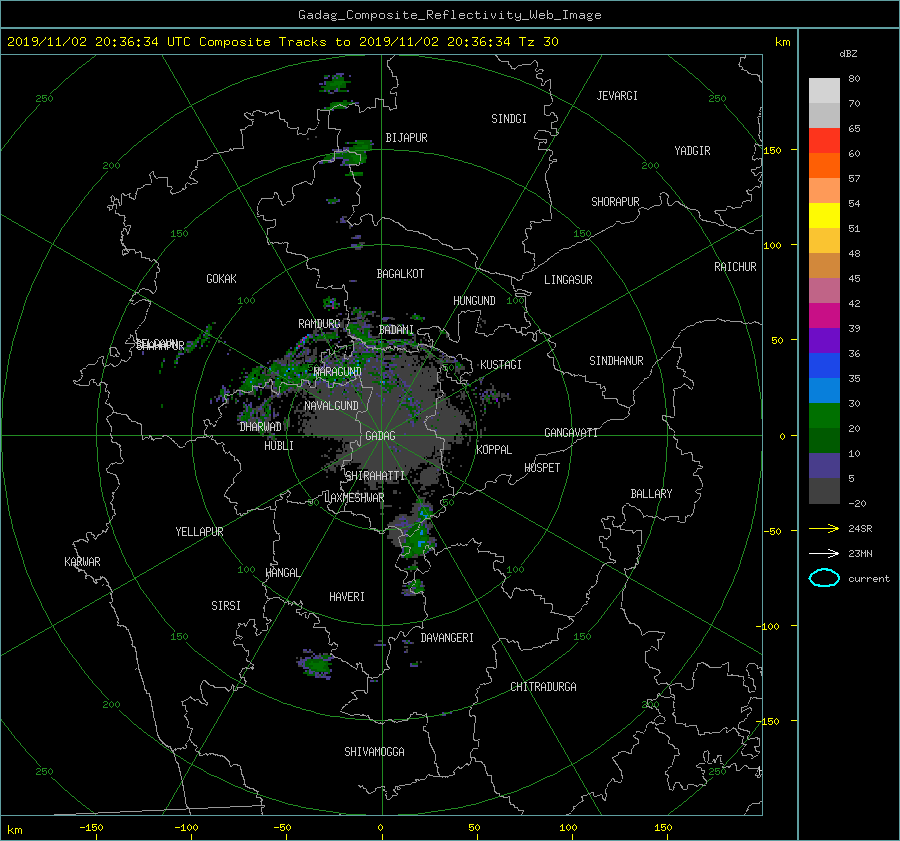Click the NAVALGUND city label
The height and width of the screenshot is (841, 900).
coord(331,406)
